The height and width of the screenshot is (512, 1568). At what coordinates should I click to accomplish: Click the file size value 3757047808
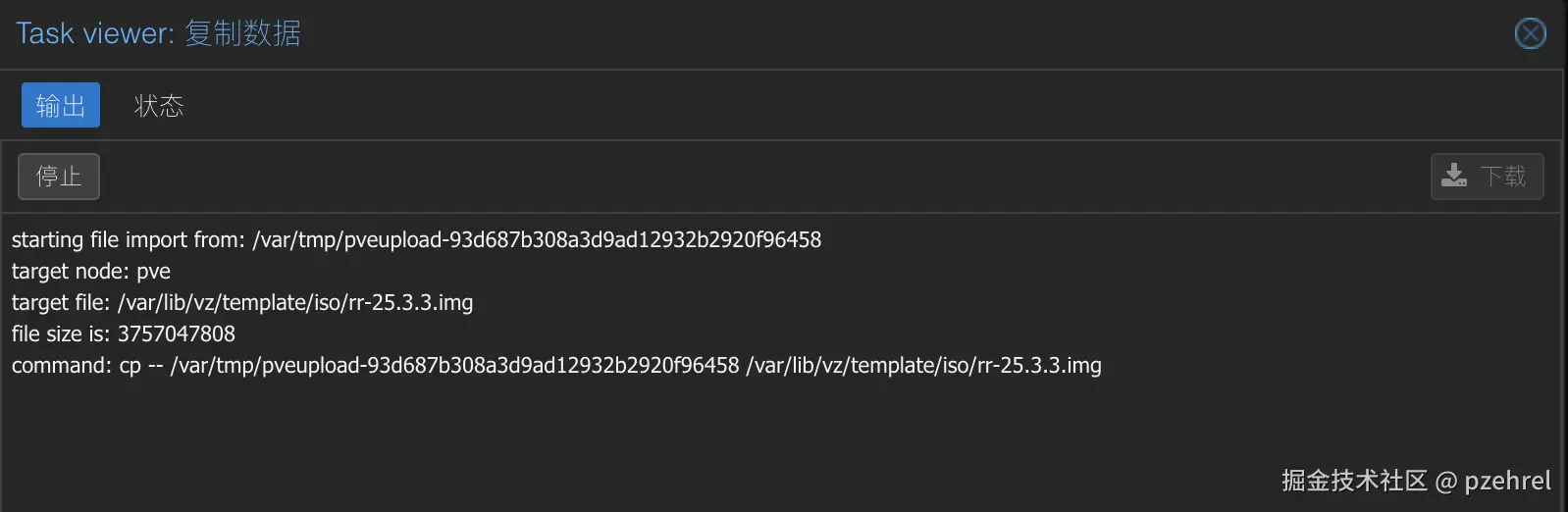point(177,334)
